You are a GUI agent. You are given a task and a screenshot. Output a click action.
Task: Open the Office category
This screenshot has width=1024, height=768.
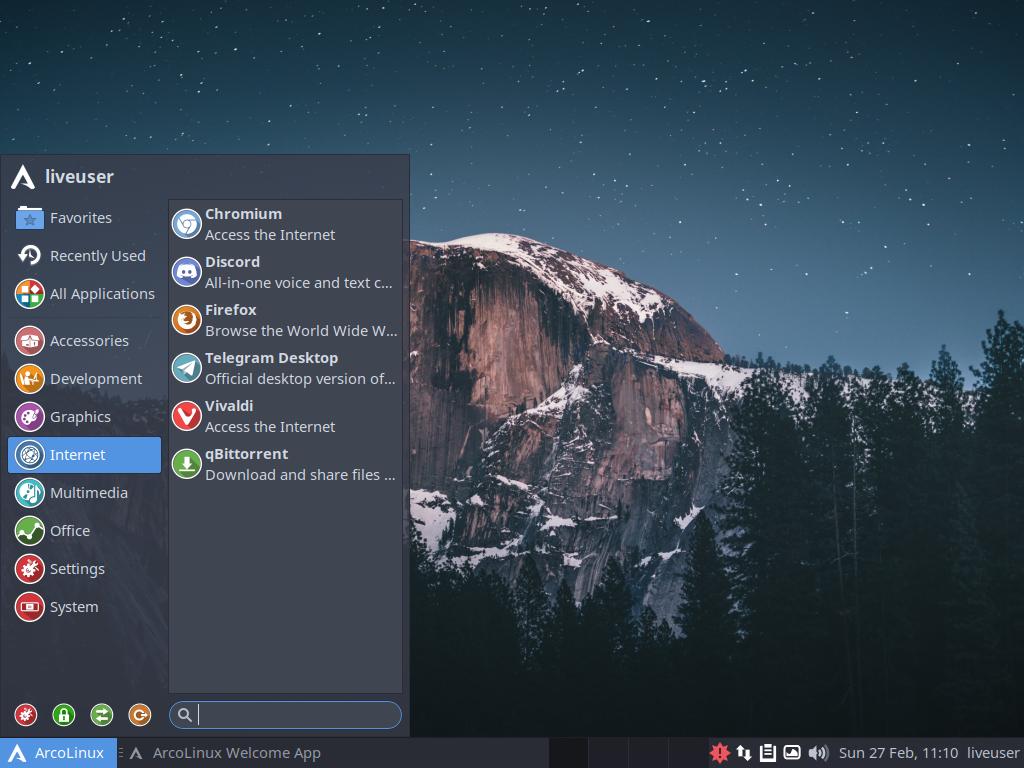point(84,531)
